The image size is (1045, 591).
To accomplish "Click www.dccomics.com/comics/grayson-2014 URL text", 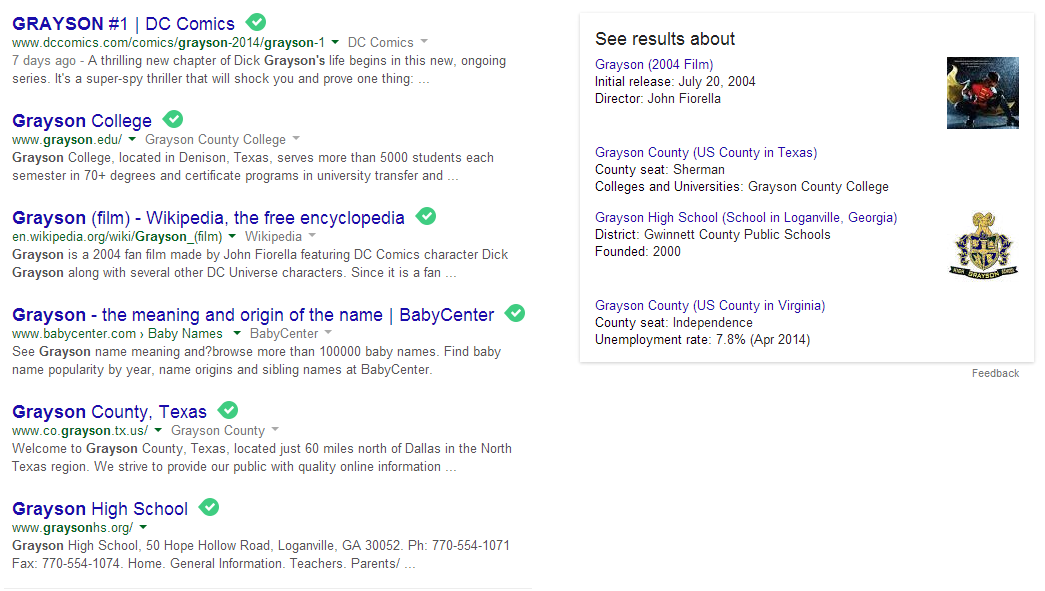I will coord(169,43).
